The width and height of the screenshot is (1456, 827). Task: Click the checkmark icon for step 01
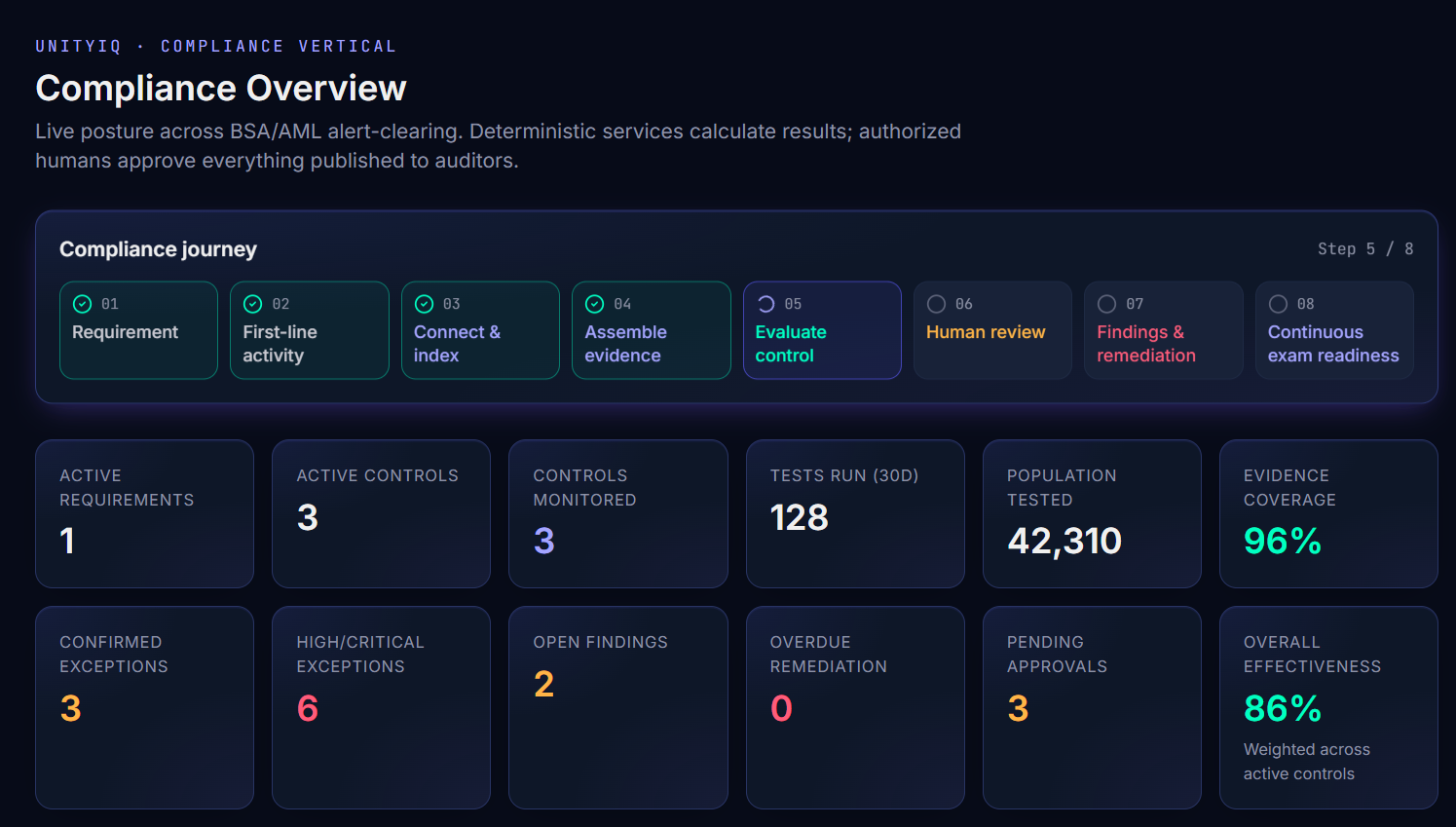coord(83,304)
